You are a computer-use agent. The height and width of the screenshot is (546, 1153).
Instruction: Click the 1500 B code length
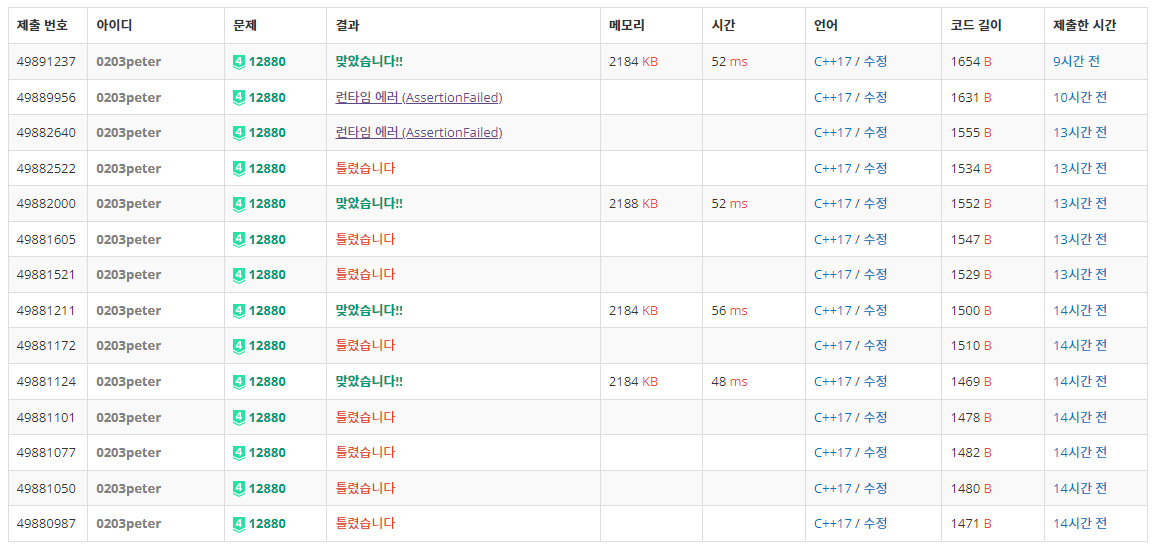[x=971, y=311]
